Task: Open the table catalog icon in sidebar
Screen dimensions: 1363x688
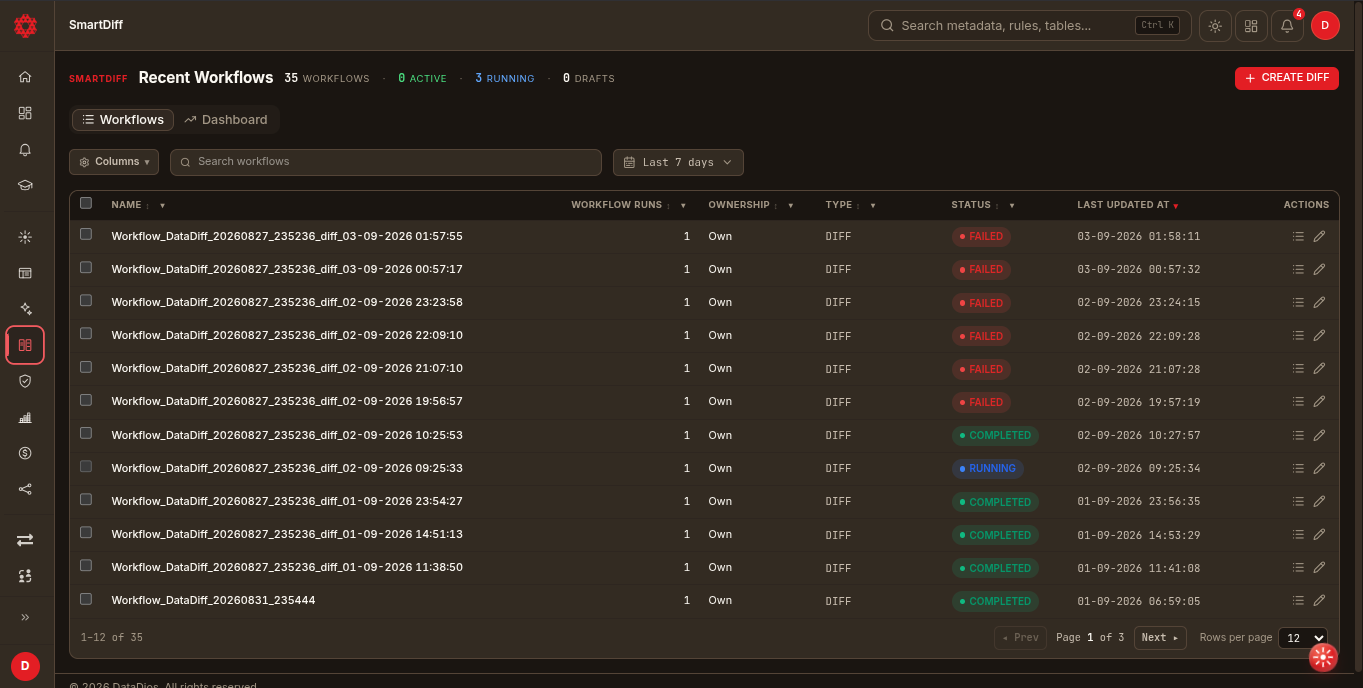Action: coord(25,273)
